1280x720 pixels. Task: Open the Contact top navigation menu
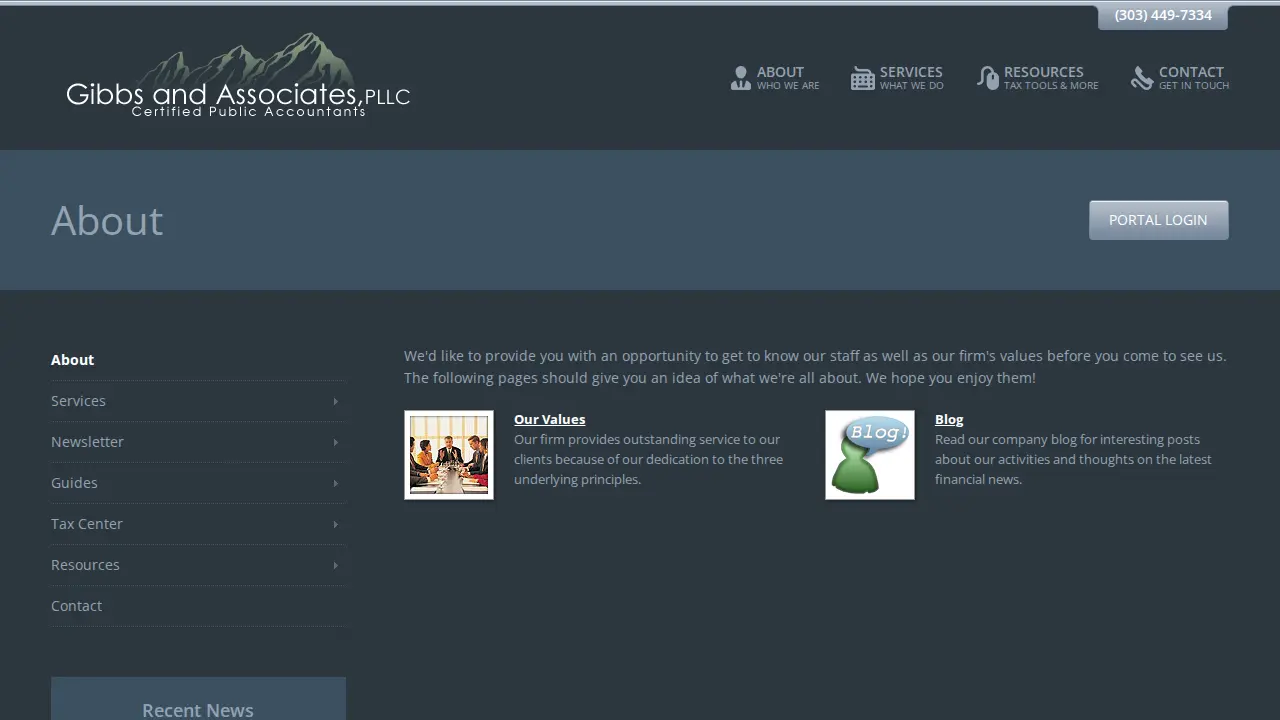1180,78
